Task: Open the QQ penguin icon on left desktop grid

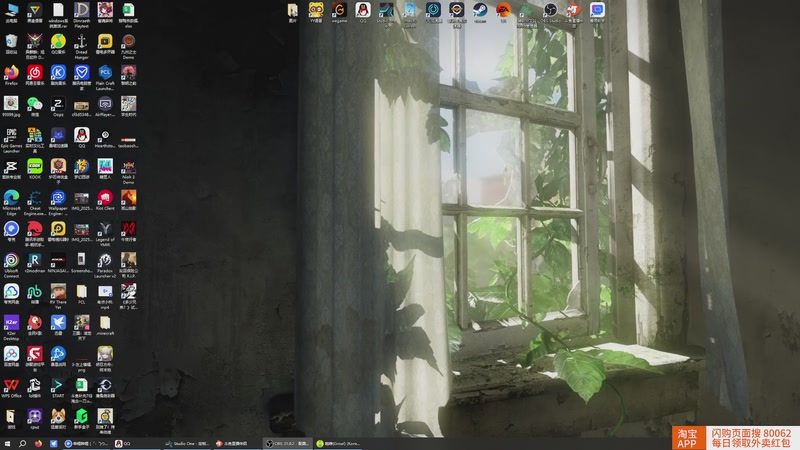Action: (x=82, y=137)
